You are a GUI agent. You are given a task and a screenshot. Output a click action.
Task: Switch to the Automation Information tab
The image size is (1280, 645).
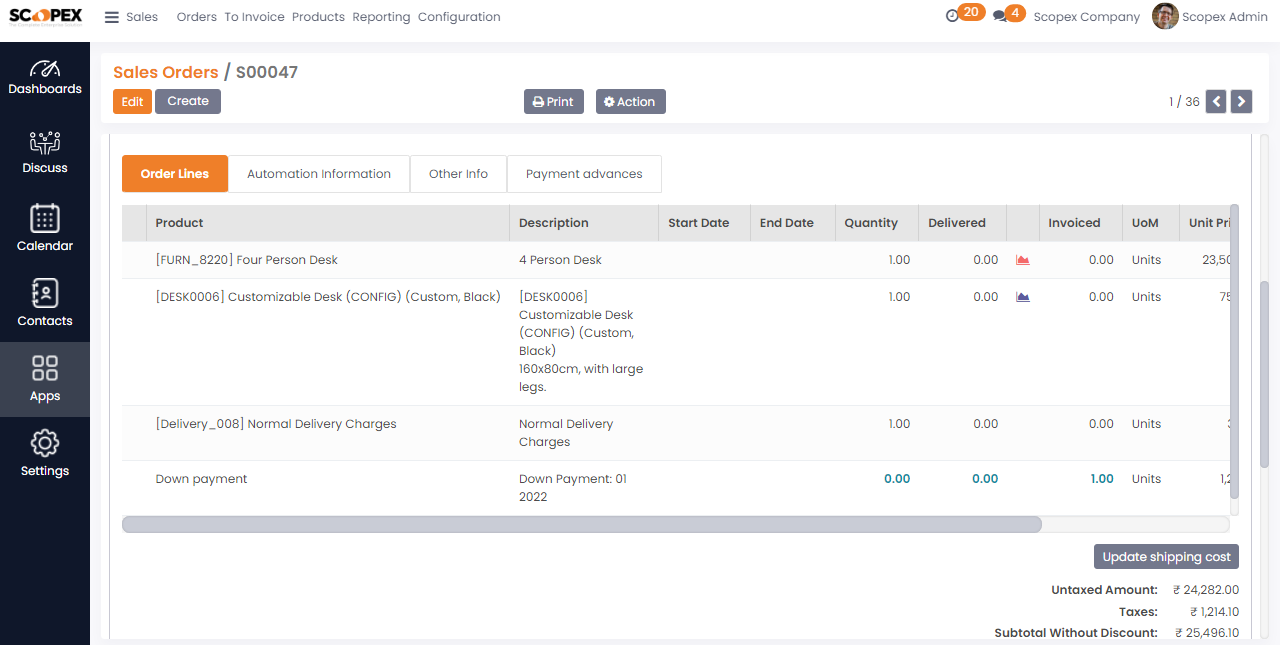click(x=319, y=174)
